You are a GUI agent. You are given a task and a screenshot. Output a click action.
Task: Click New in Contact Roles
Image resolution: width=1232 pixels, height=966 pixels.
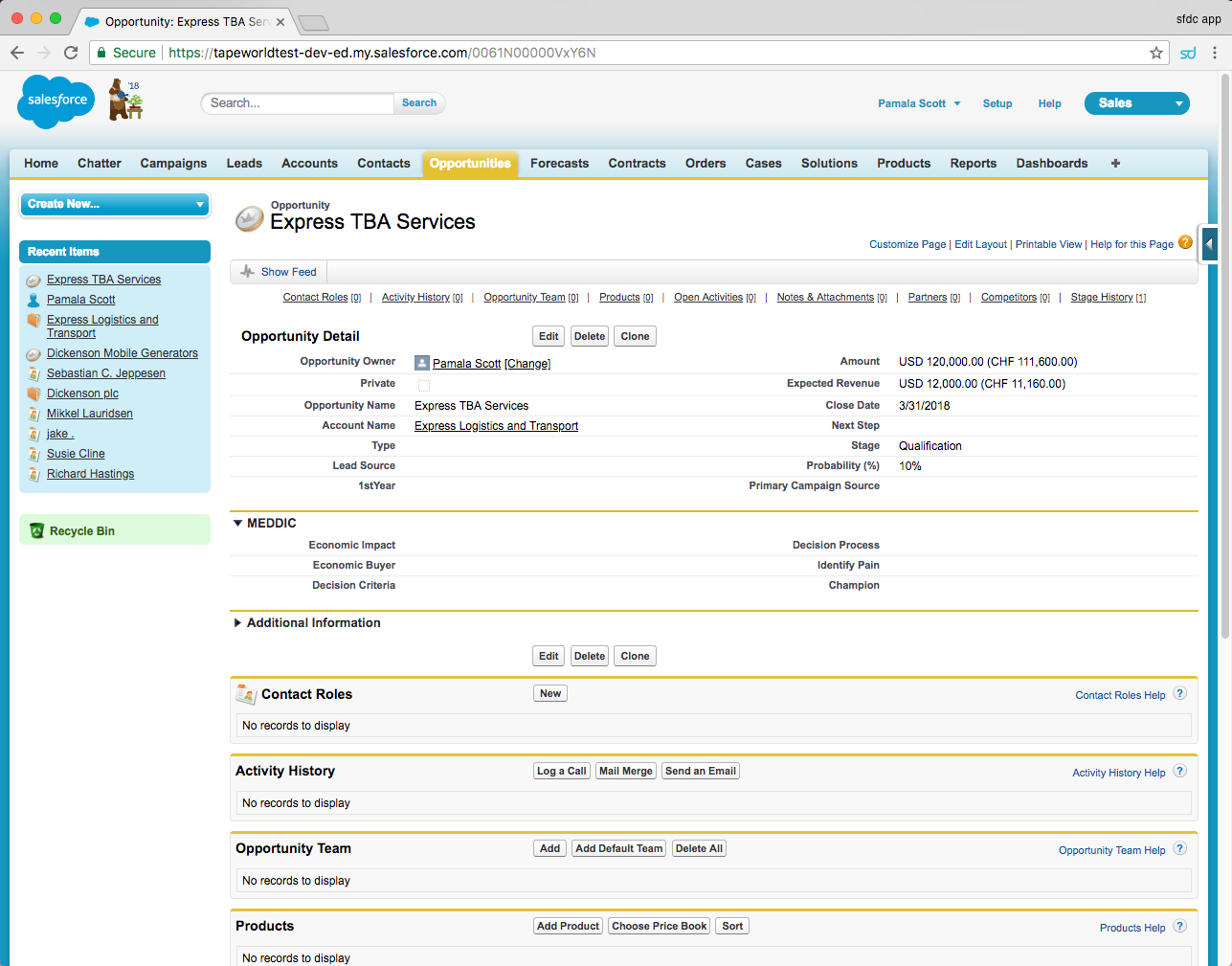coord(550,693)
